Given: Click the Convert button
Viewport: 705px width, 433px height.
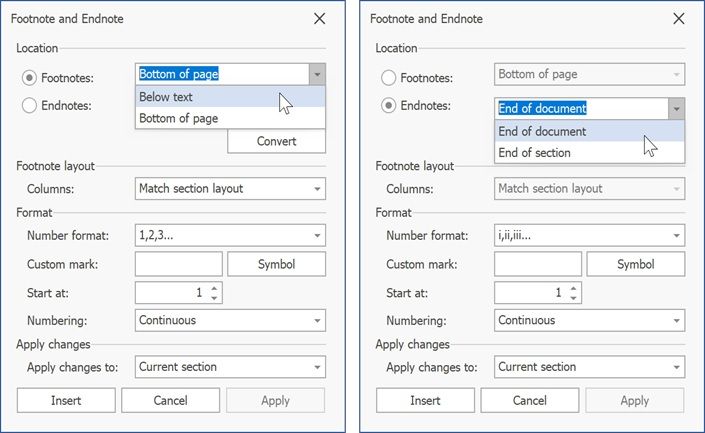Looking at the screenshot, I should pos(276,141).
